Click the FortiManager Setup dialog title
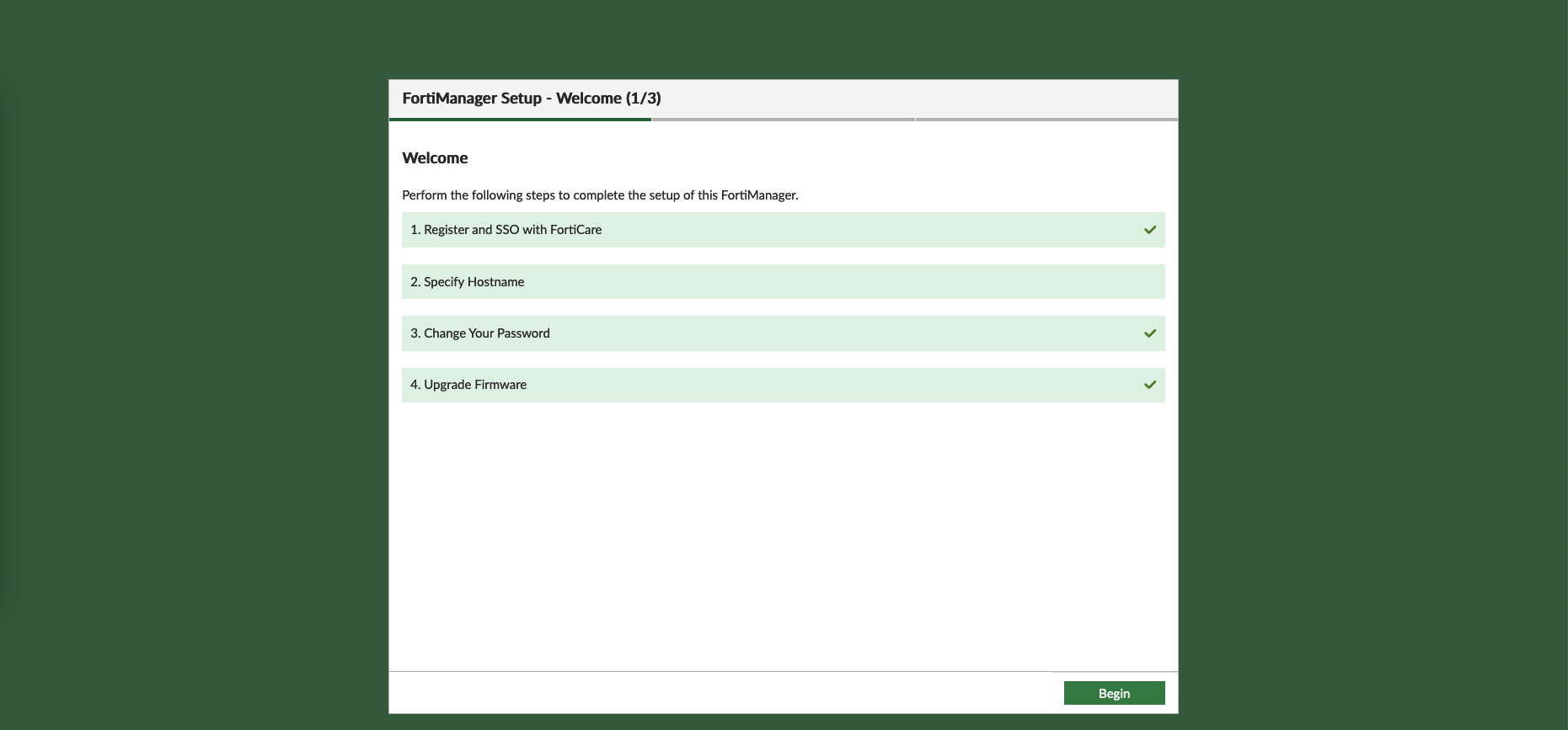Viewport: 1568px width, 730px height. point(472,99)
